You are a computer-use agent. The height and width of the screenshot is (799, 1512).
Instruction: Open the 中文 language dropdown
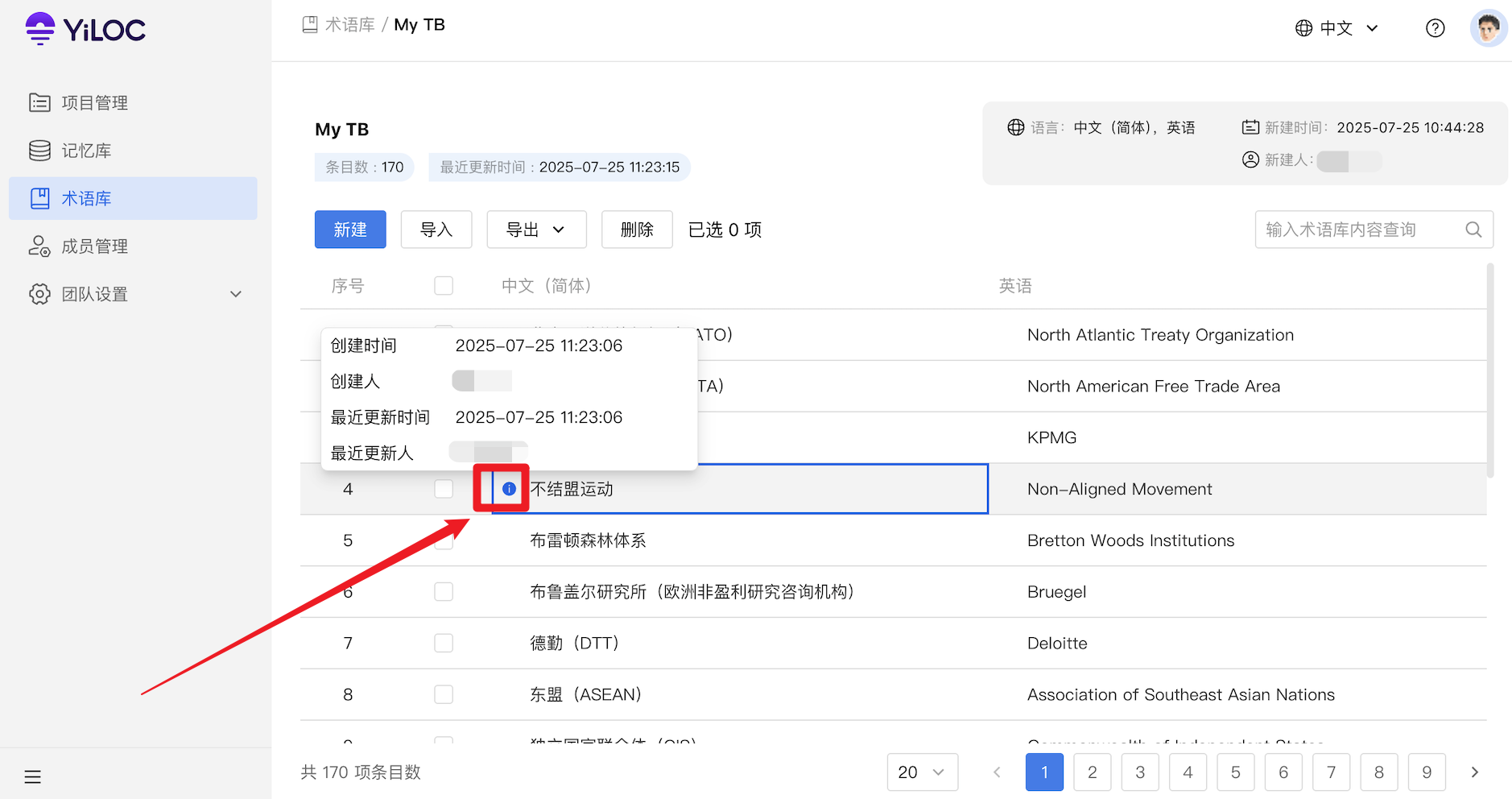1336,28
